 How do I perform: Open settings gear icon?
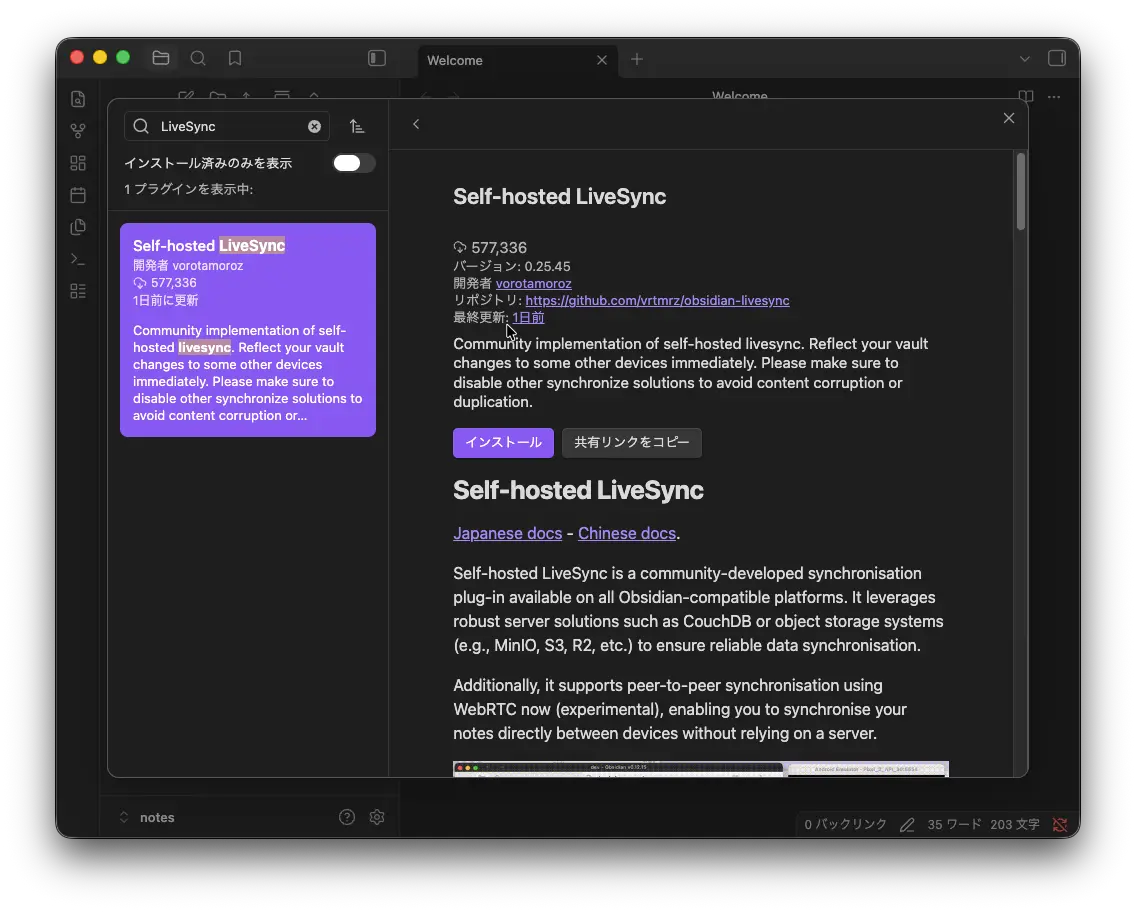point(377,817)
